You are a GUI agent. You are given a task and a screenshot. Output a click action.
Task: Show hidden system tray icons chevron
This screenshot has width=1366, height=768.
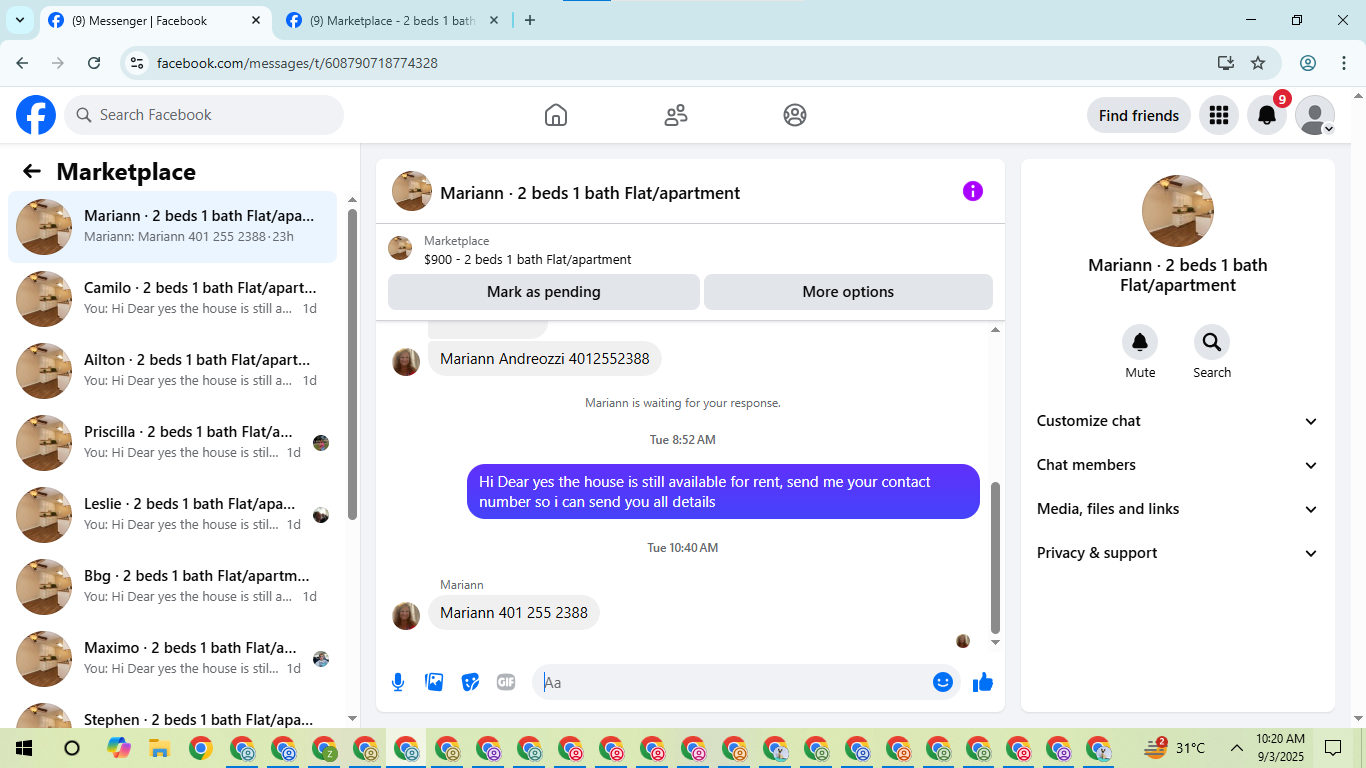[1237, 748]
